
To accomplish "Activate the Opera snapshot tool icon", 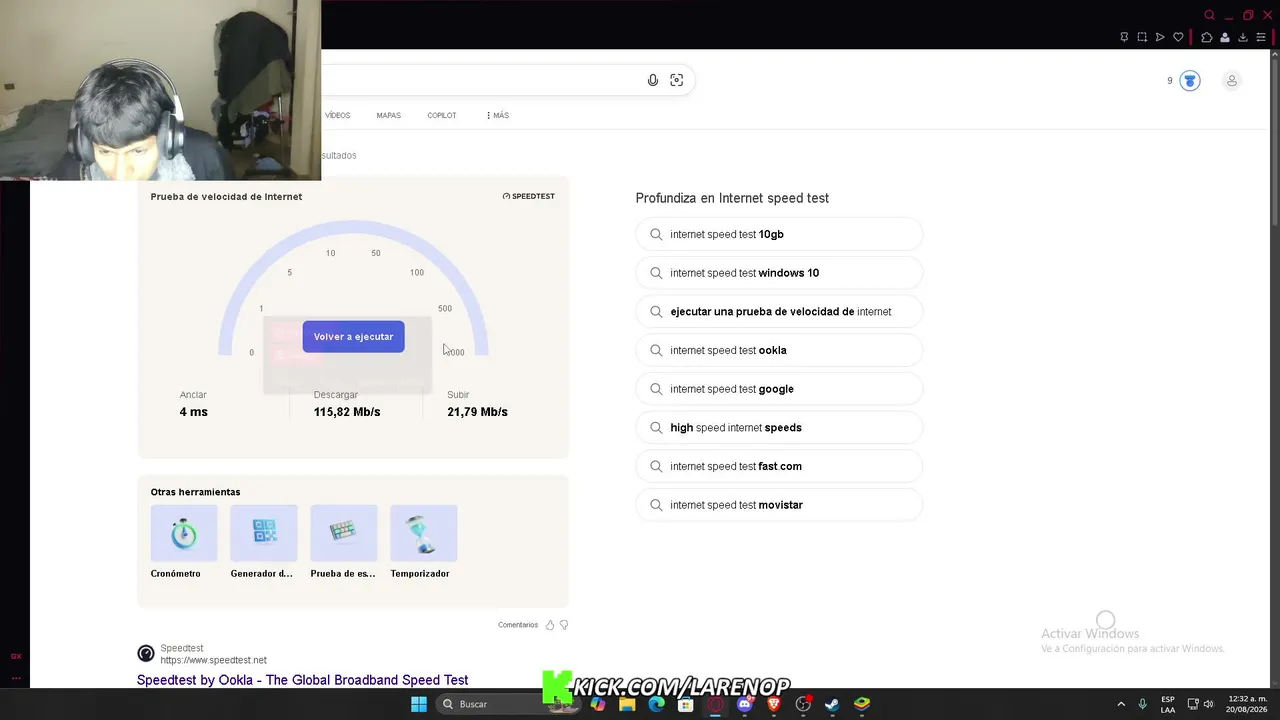I will click(1142, 37).
